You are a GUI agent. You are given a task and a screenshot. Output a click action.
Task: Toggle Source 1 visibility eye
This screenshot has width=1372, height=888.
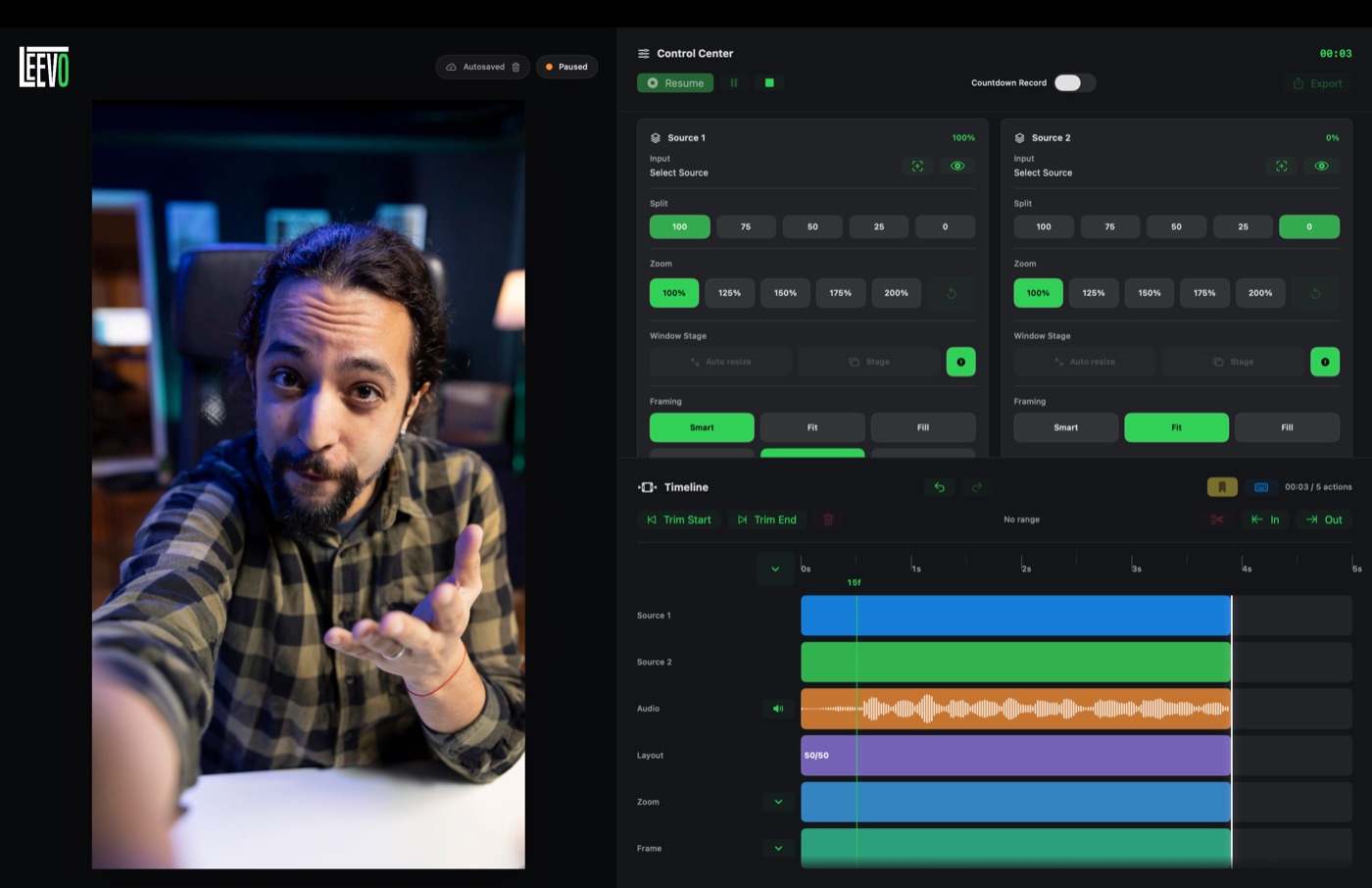957,166
